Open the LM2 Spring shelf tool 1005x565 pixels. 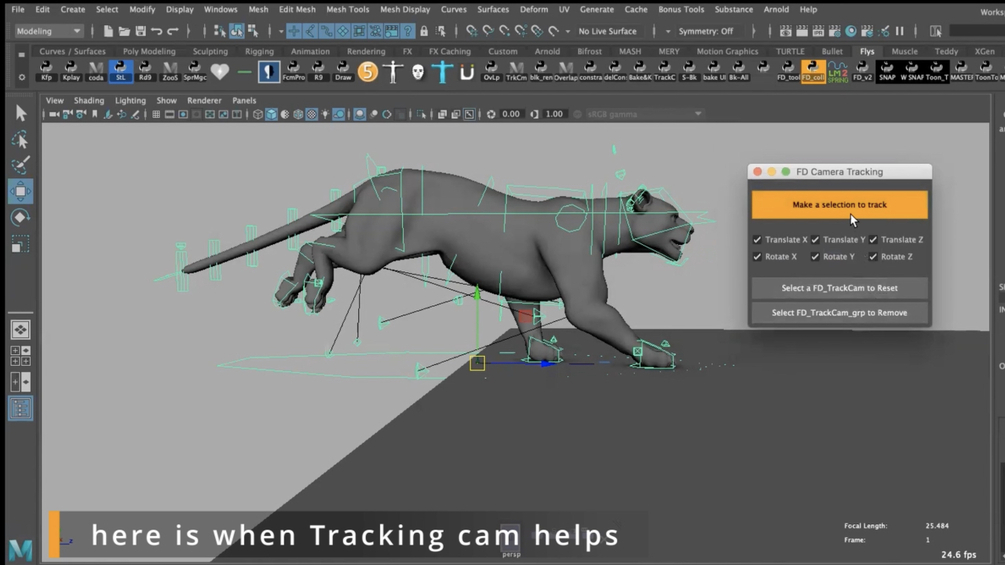[x=838, y=71]
